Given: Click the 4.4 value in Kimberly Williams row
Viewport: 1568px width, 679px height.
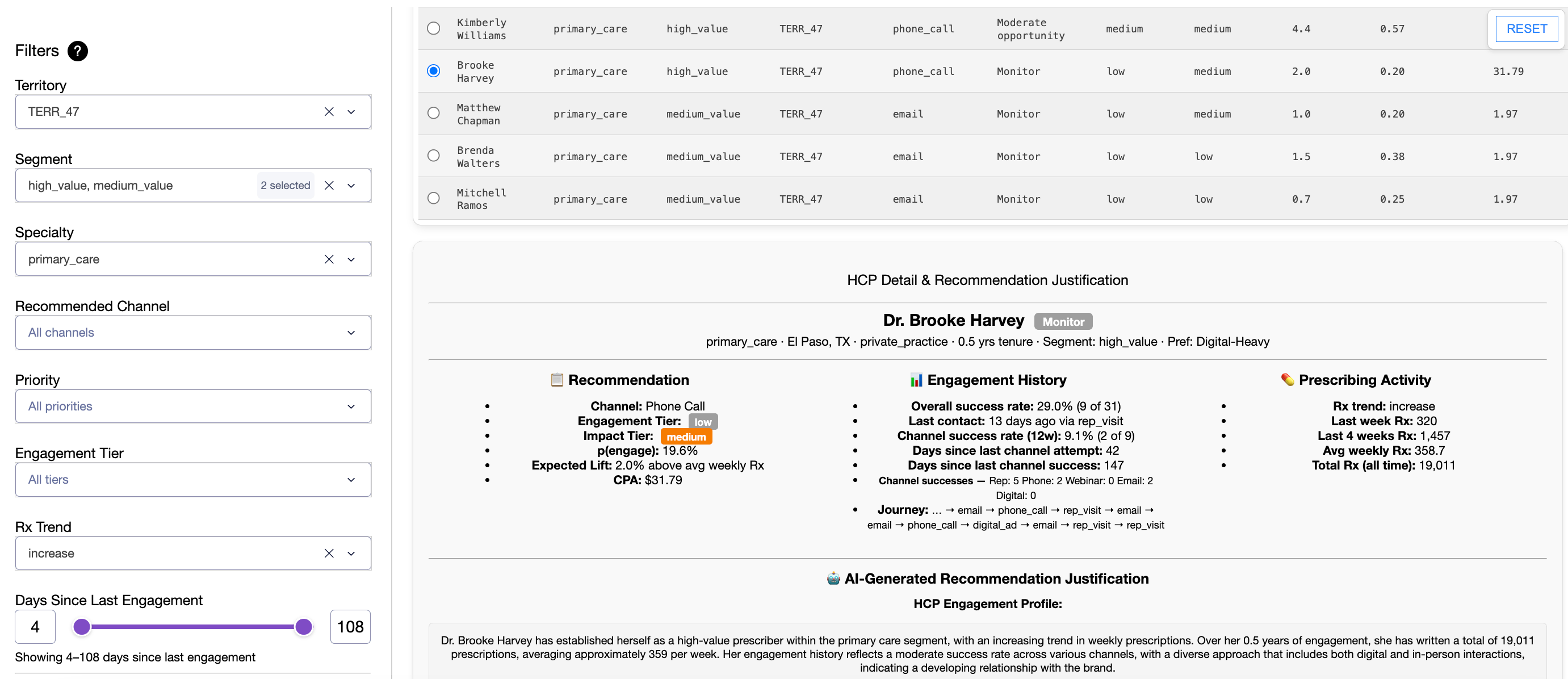Looking at the screenshot, I should (1301, 28).
